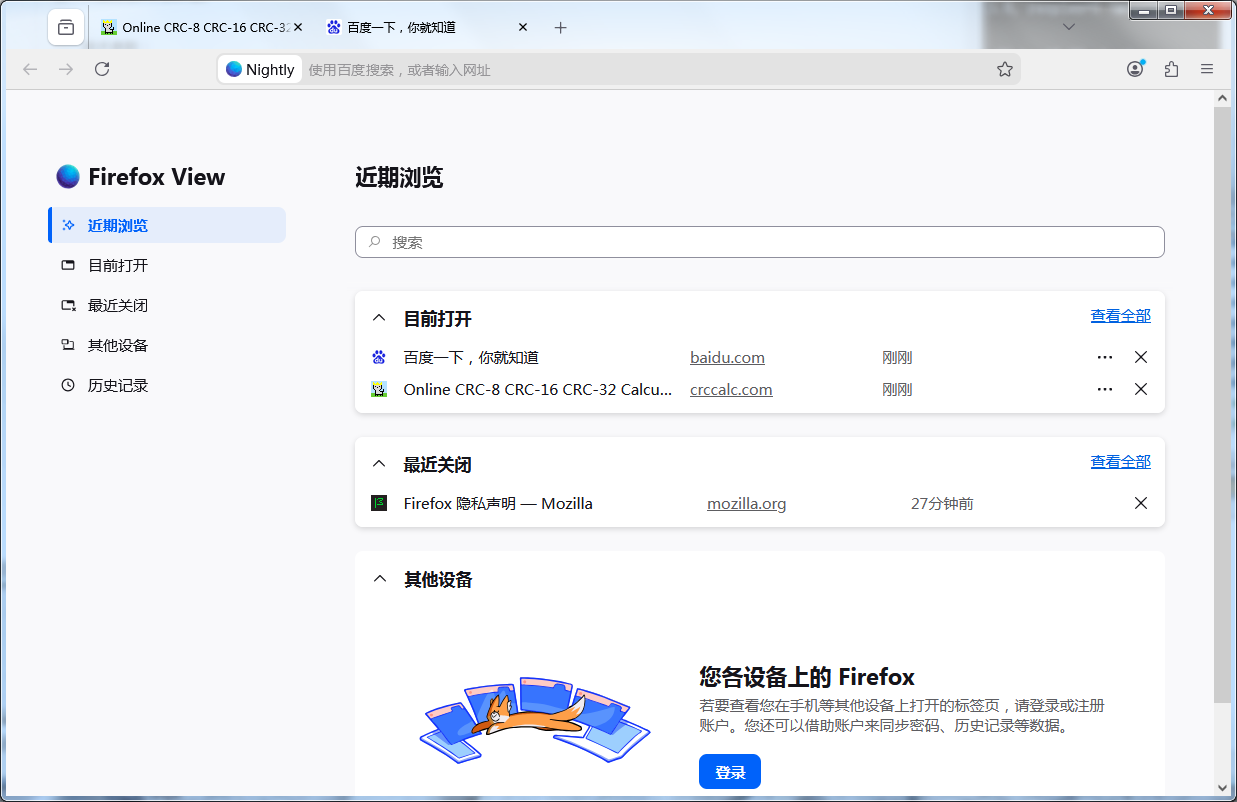Select 历史记录 in the sidebar

point(117,385)
